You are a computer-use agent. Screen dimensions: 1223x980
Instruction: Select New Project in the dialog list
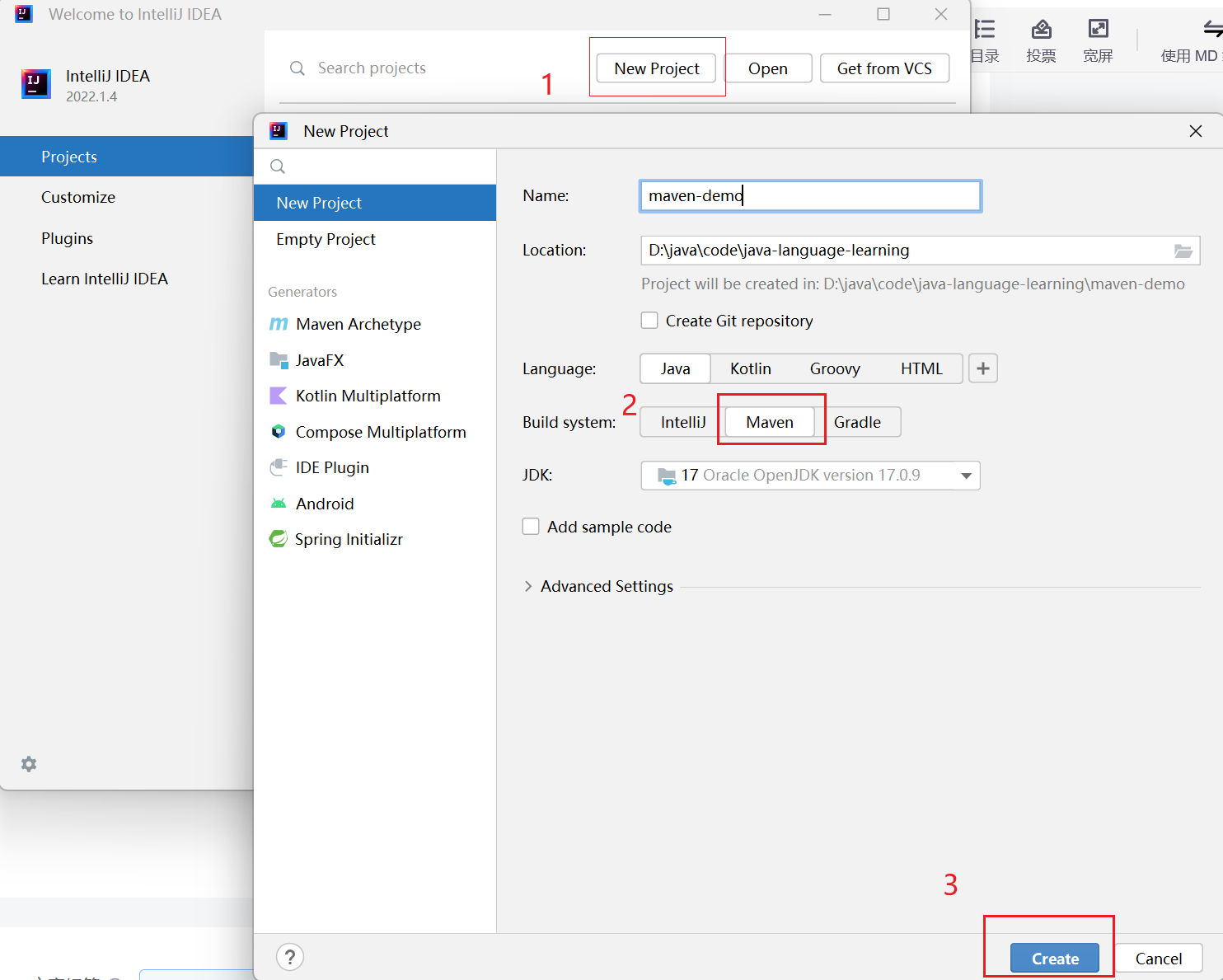click(375, 203)
